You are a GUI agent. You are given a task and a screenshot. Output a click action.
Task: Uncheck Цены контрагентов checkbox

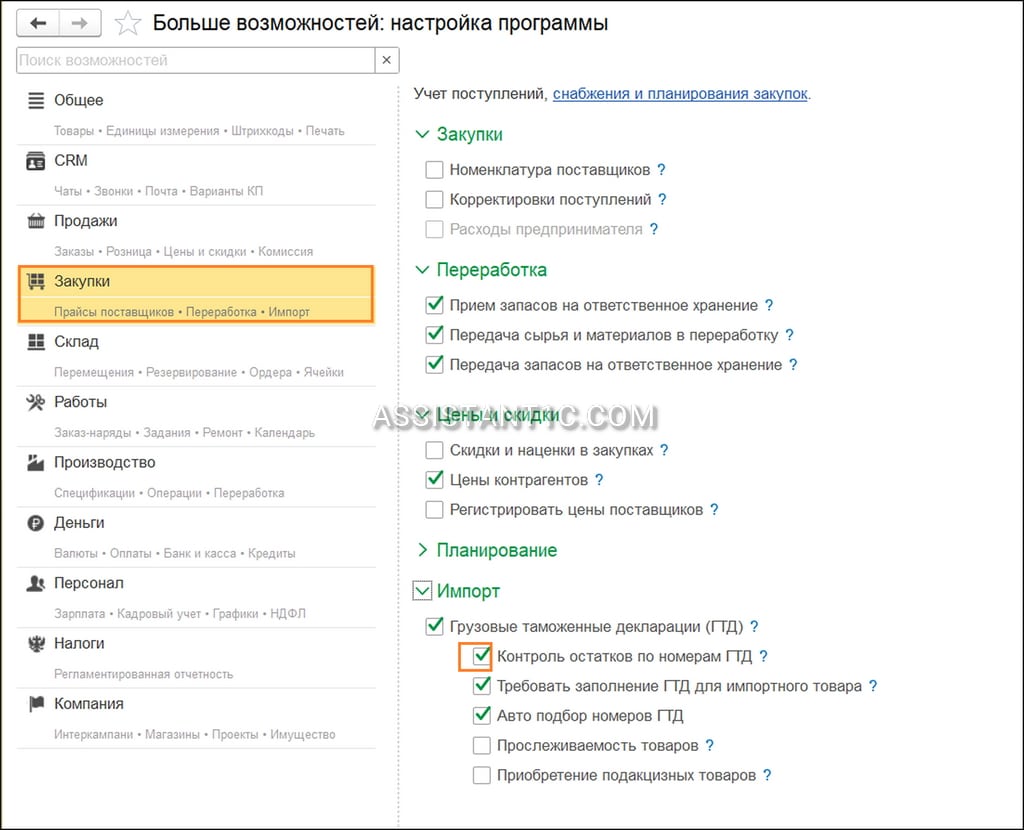(434, 480)
